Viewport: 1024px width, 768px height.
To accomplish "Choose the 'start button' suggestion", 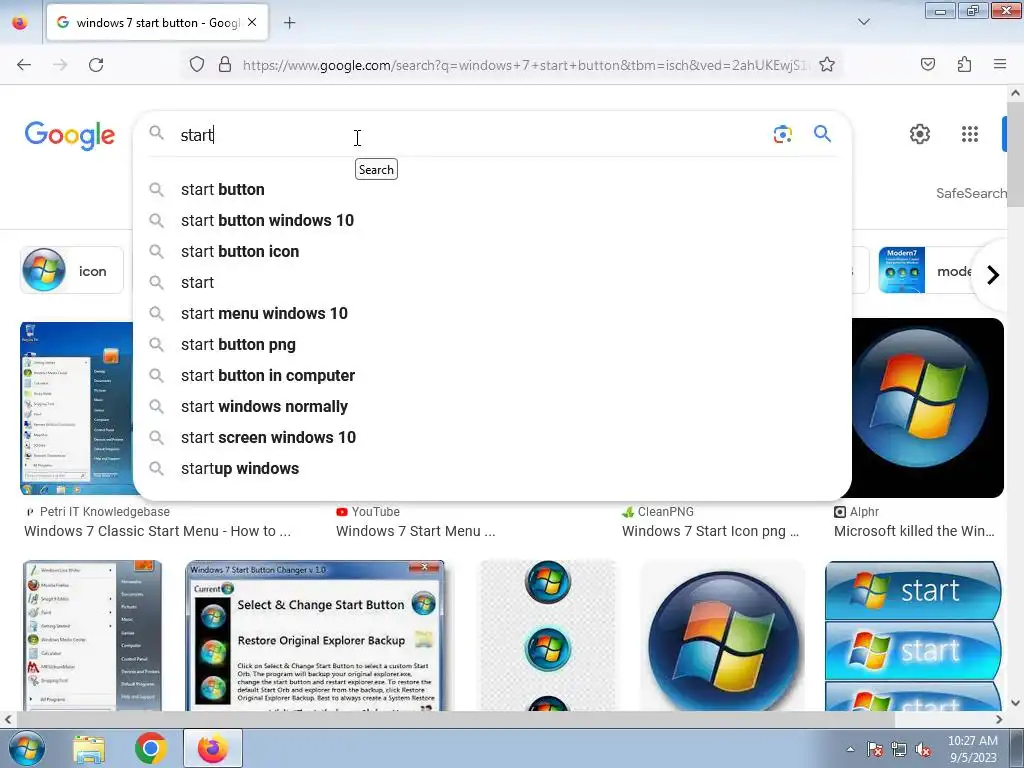I will coord(492,189).
